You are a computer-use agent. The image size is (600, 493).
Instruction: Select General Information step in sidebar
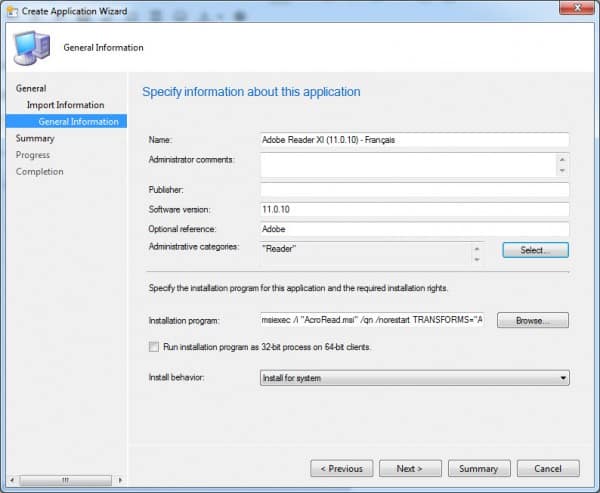[78, 122]
